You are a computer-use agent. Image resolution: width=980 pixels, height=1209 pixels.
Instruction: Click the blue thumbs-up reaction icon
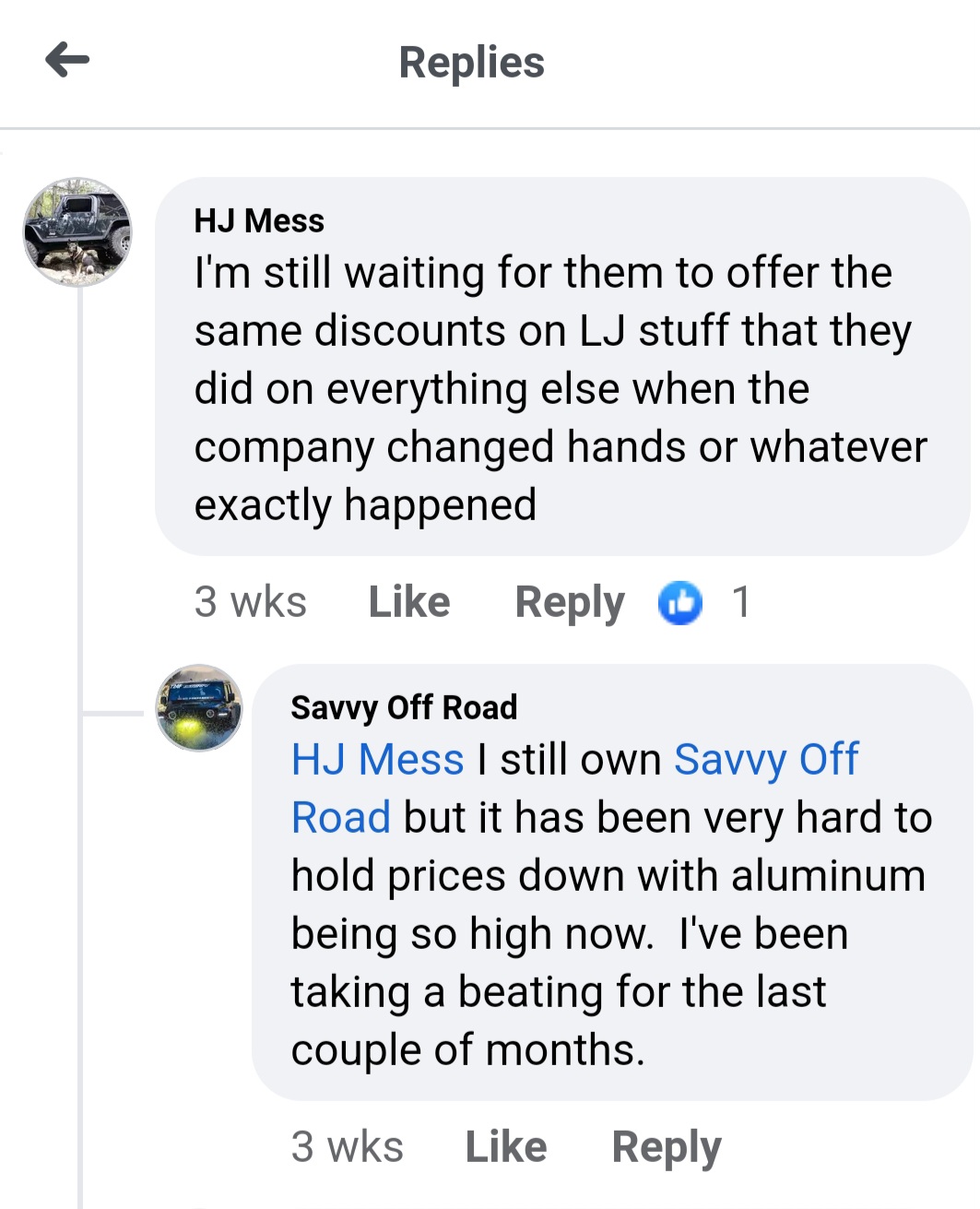(x=680, y=603)
